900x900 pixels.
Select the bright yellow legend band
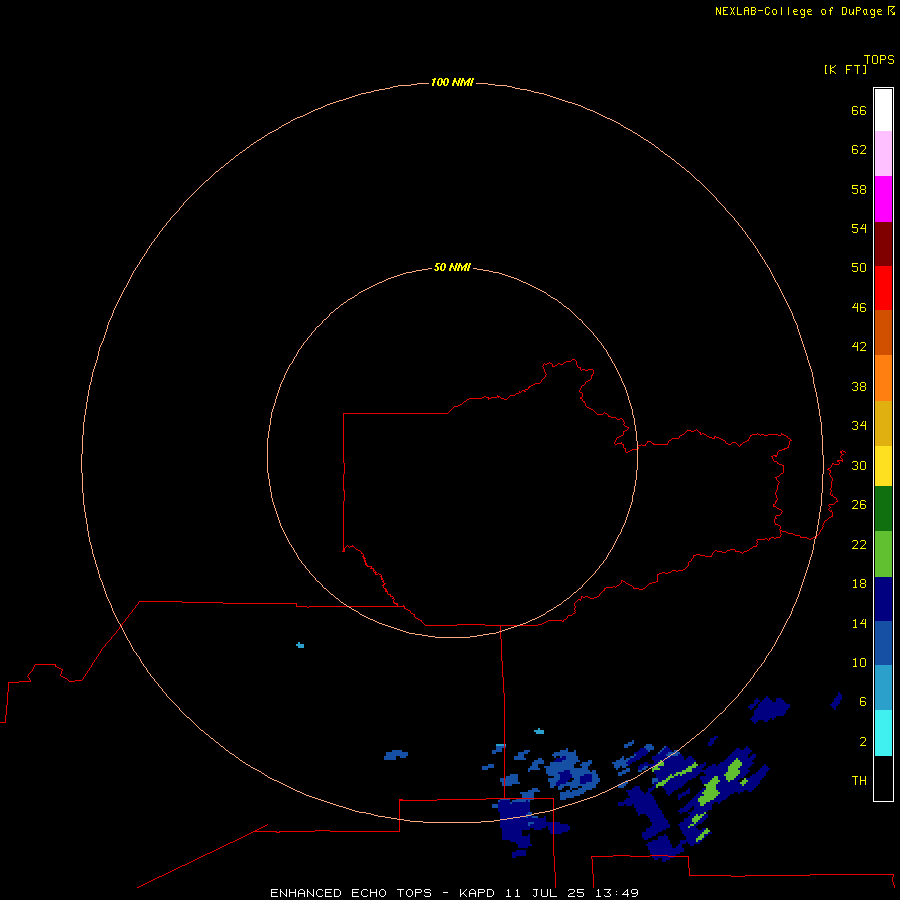pos(883,466)
